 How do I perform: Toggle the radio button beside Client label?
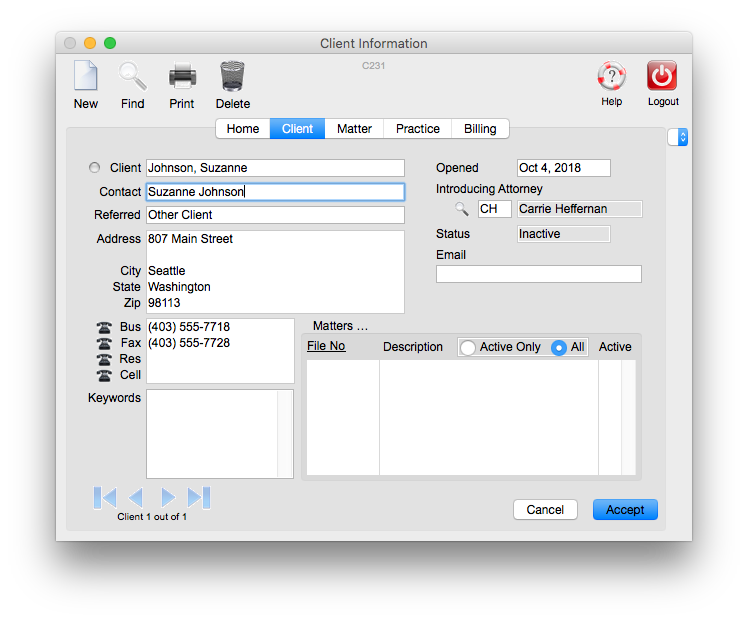(95, 168)
